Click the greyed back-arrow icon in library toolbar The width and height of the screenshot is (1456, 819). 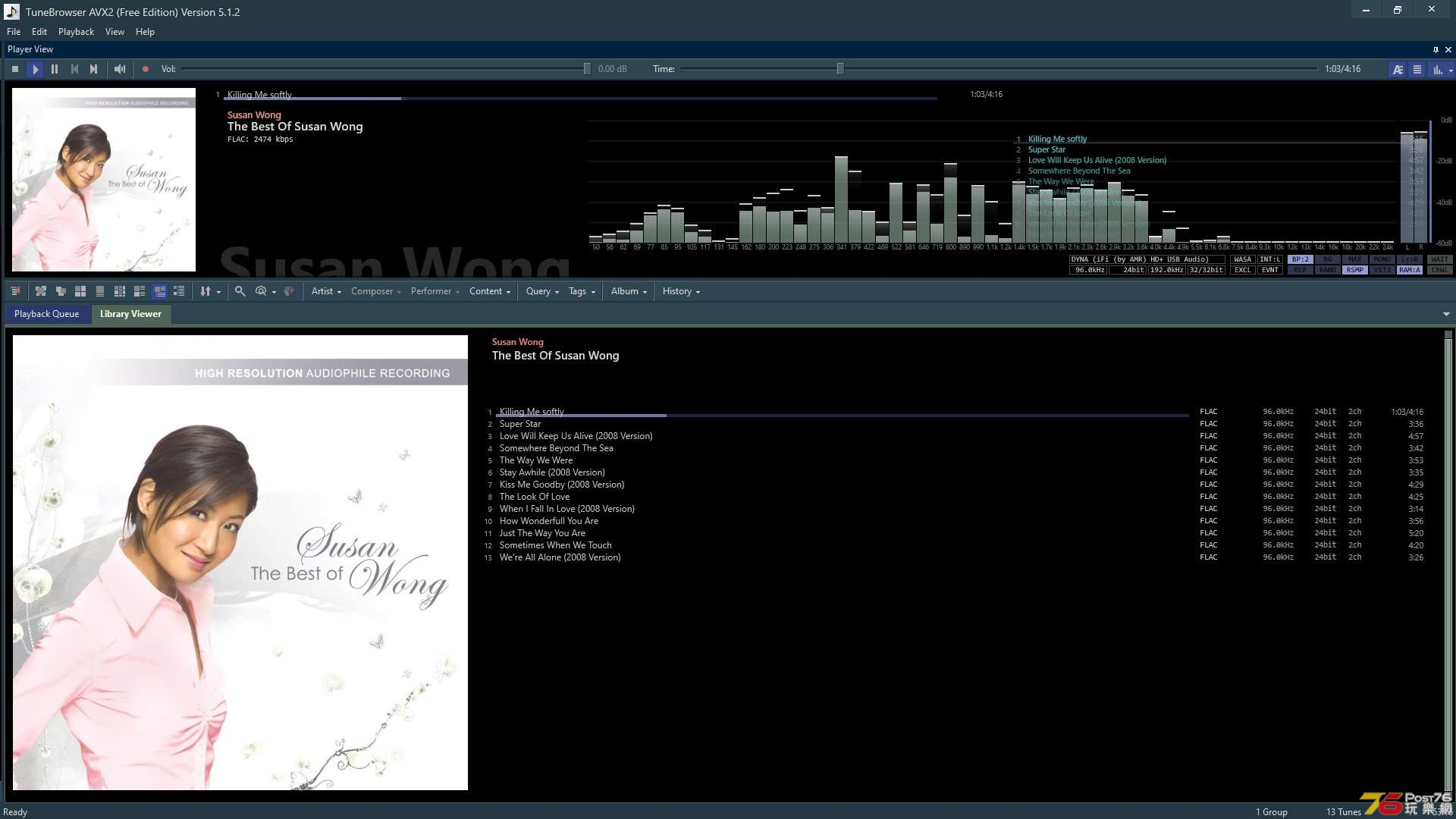point(289,291)
